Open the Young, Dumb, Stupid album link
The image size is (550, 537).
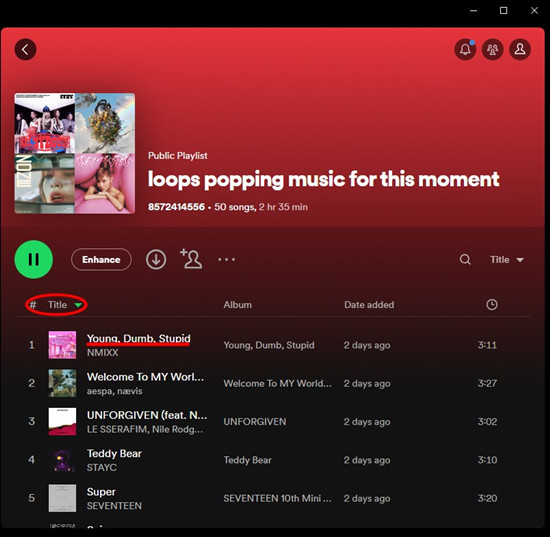point(269,345)
